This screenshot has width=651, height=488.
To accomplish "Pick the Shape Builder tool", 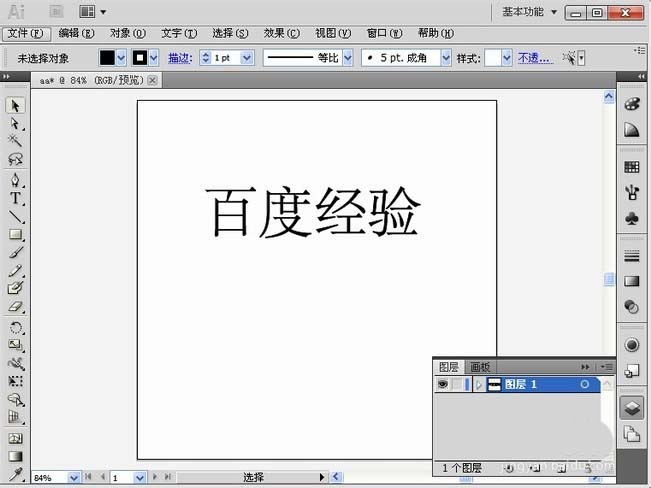I will pos(15,399).
